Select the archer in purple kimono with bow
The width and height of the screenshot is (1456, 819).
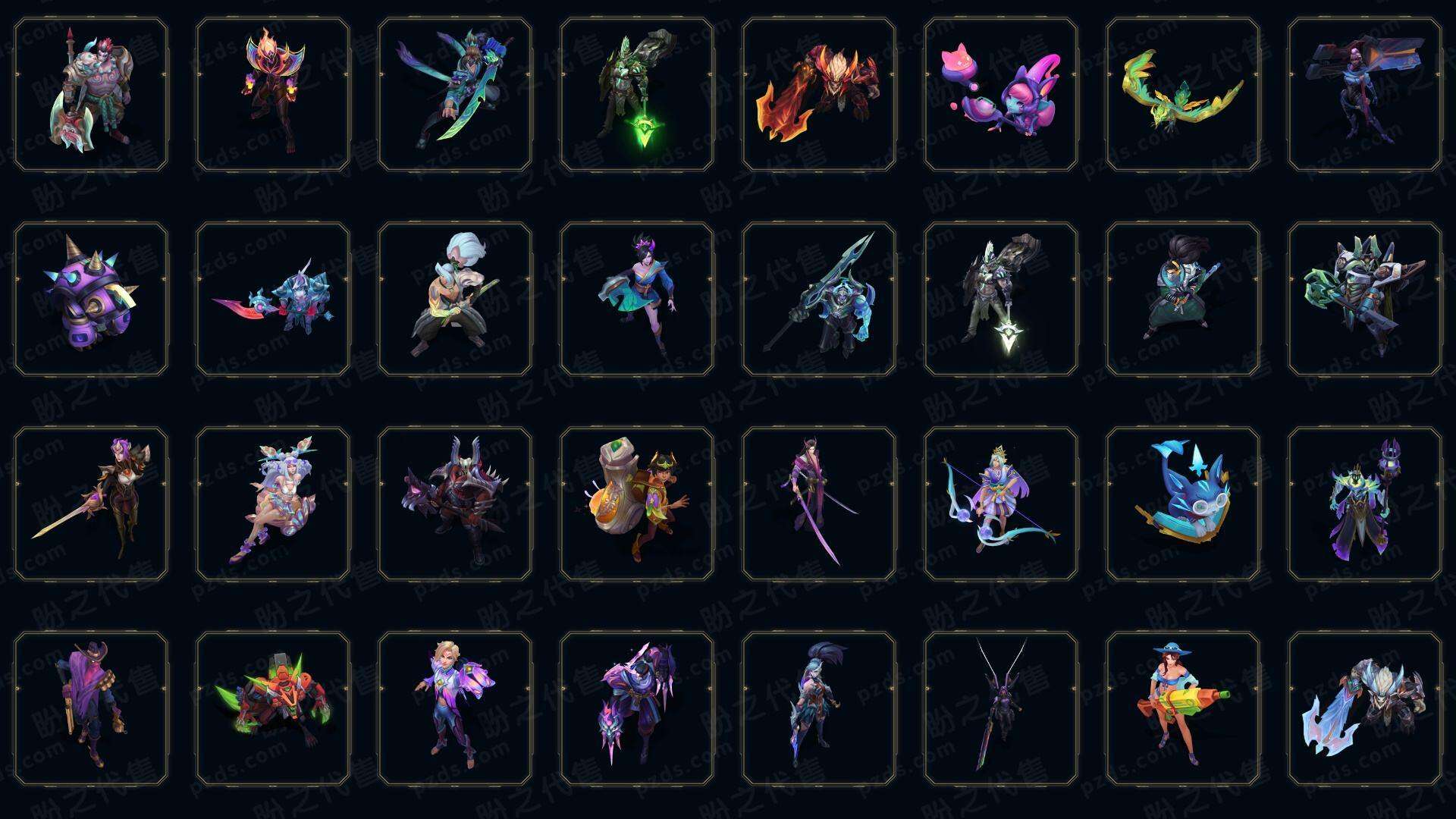[x=1001, y=504]
